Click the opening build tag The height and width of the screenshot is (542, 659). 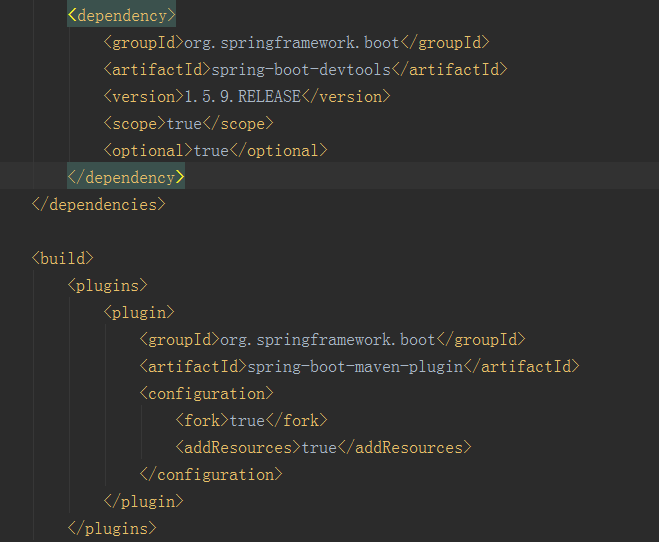point(63,258)
